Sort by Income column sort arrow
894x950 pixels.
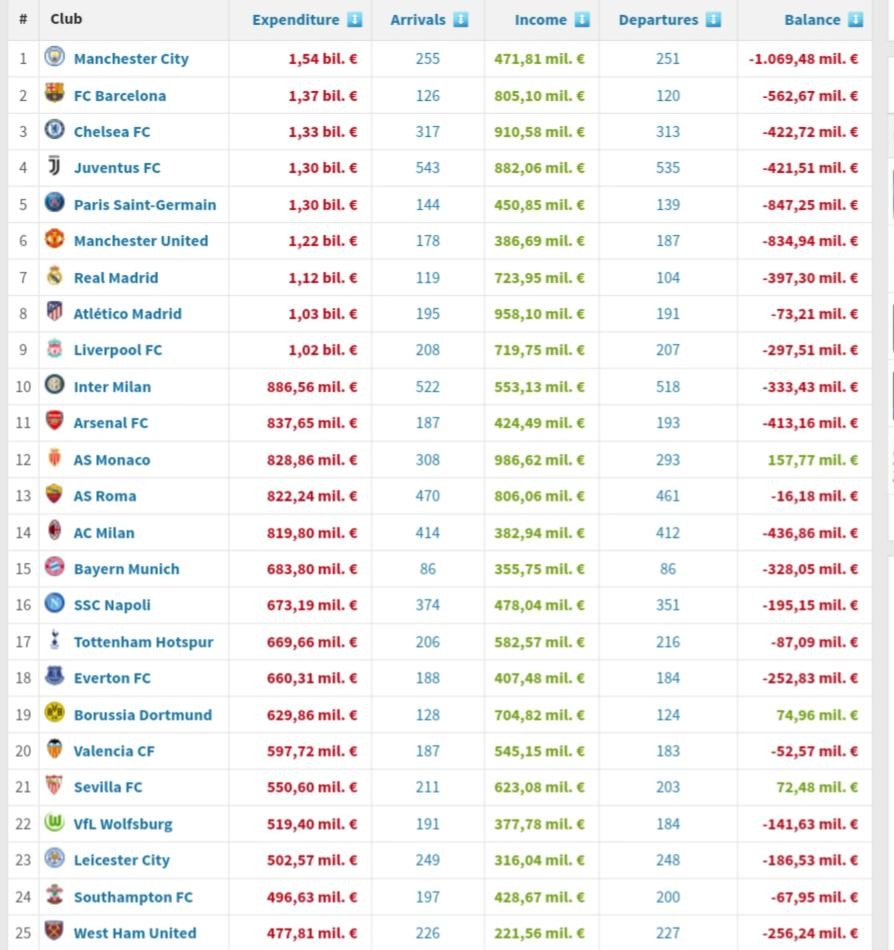point(582,19)
